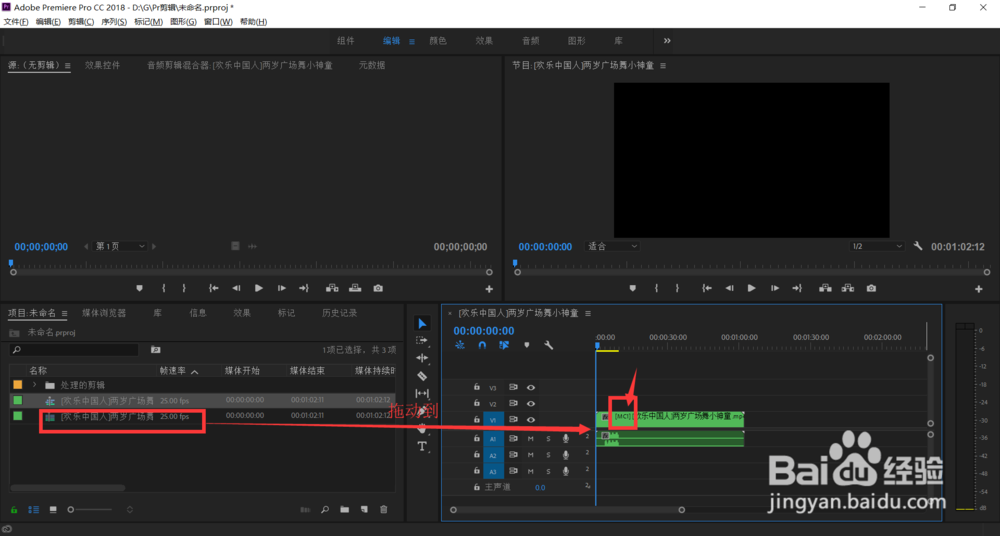Screen dimensions: 1000x536
Task: Open Source monitor button editor plus
Action: 489,289
